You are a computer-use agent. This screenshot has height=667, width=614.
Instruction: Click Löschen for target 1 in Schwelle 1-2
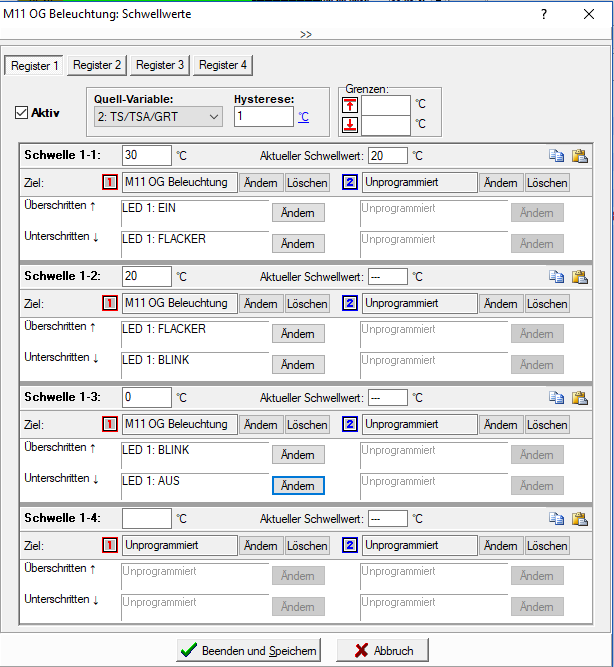(307, 304)
